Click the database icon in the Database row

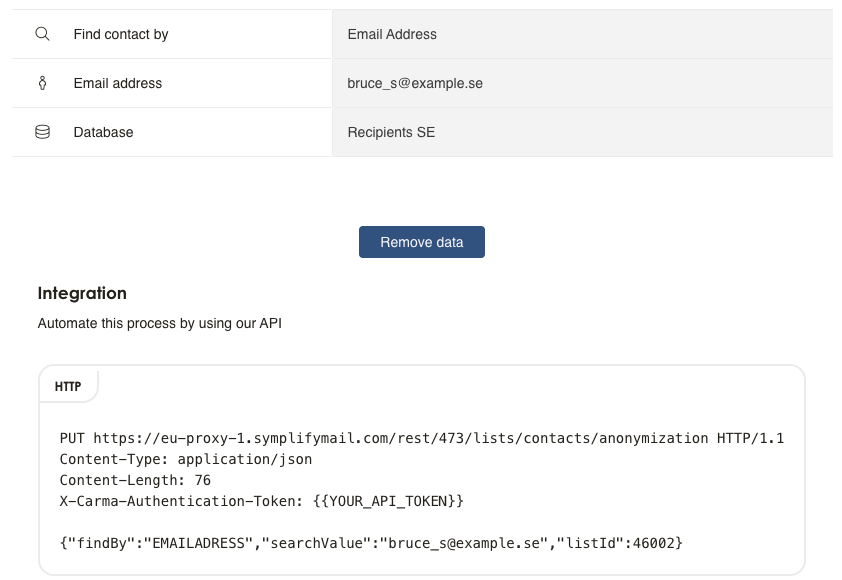pos(42,132)
